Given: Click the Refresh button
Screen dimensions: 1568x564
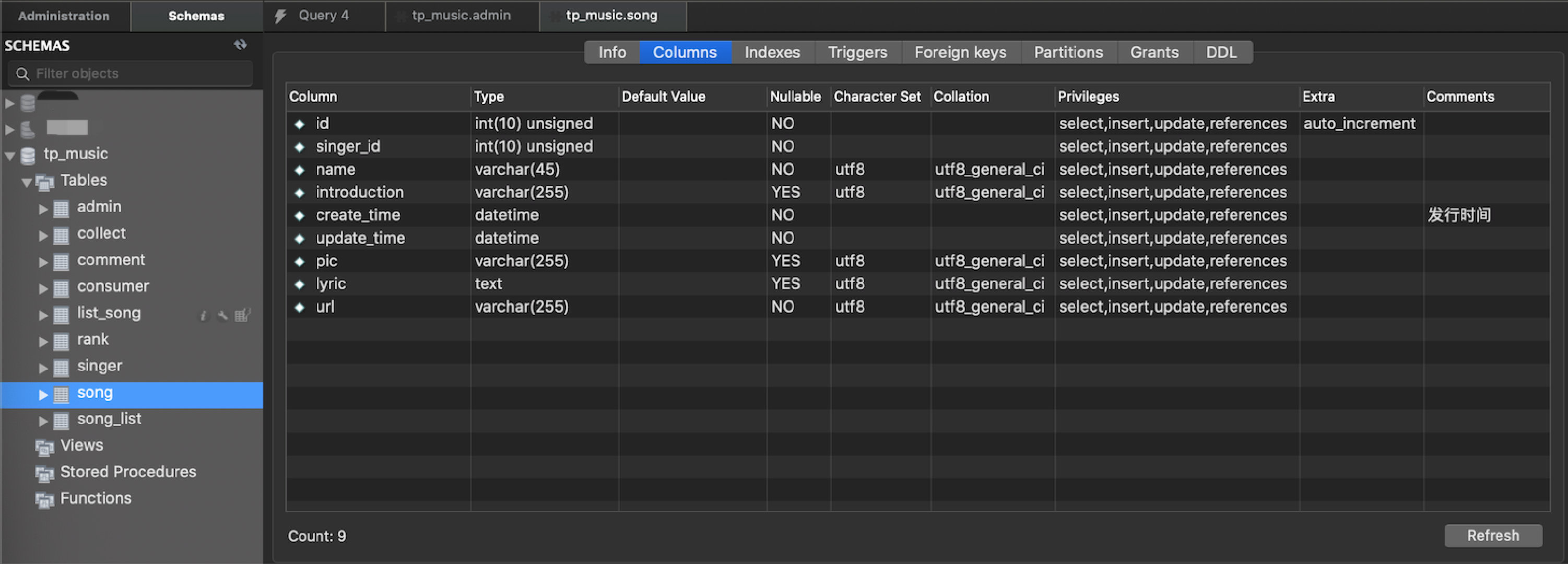Looking at the screenshot, I should [1492, 535].
